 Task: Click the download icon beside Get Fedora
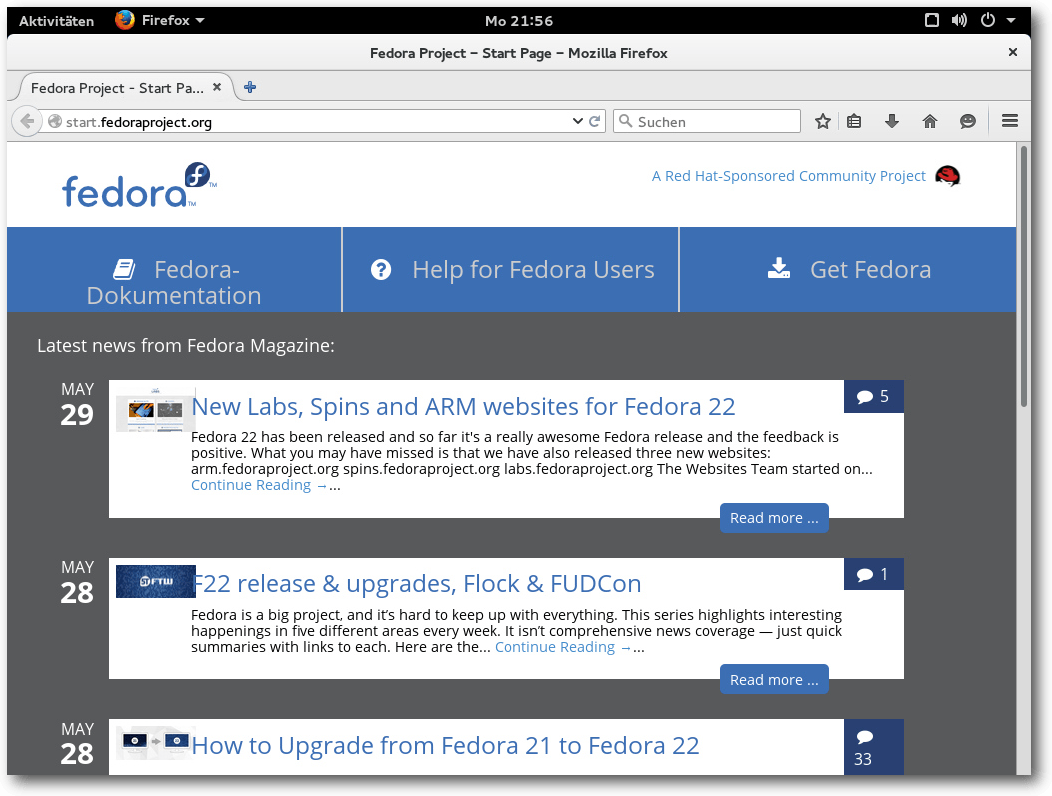(779, 268)
